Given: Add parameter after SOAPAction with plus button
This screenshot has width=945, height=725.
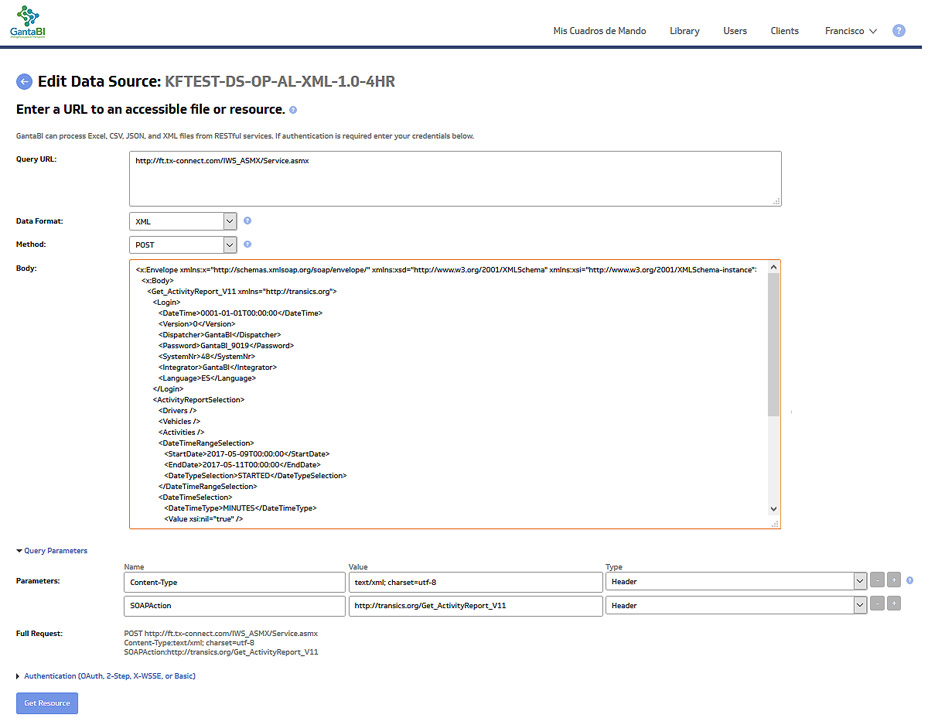Looking at the screenshot, I should point(894,603).
